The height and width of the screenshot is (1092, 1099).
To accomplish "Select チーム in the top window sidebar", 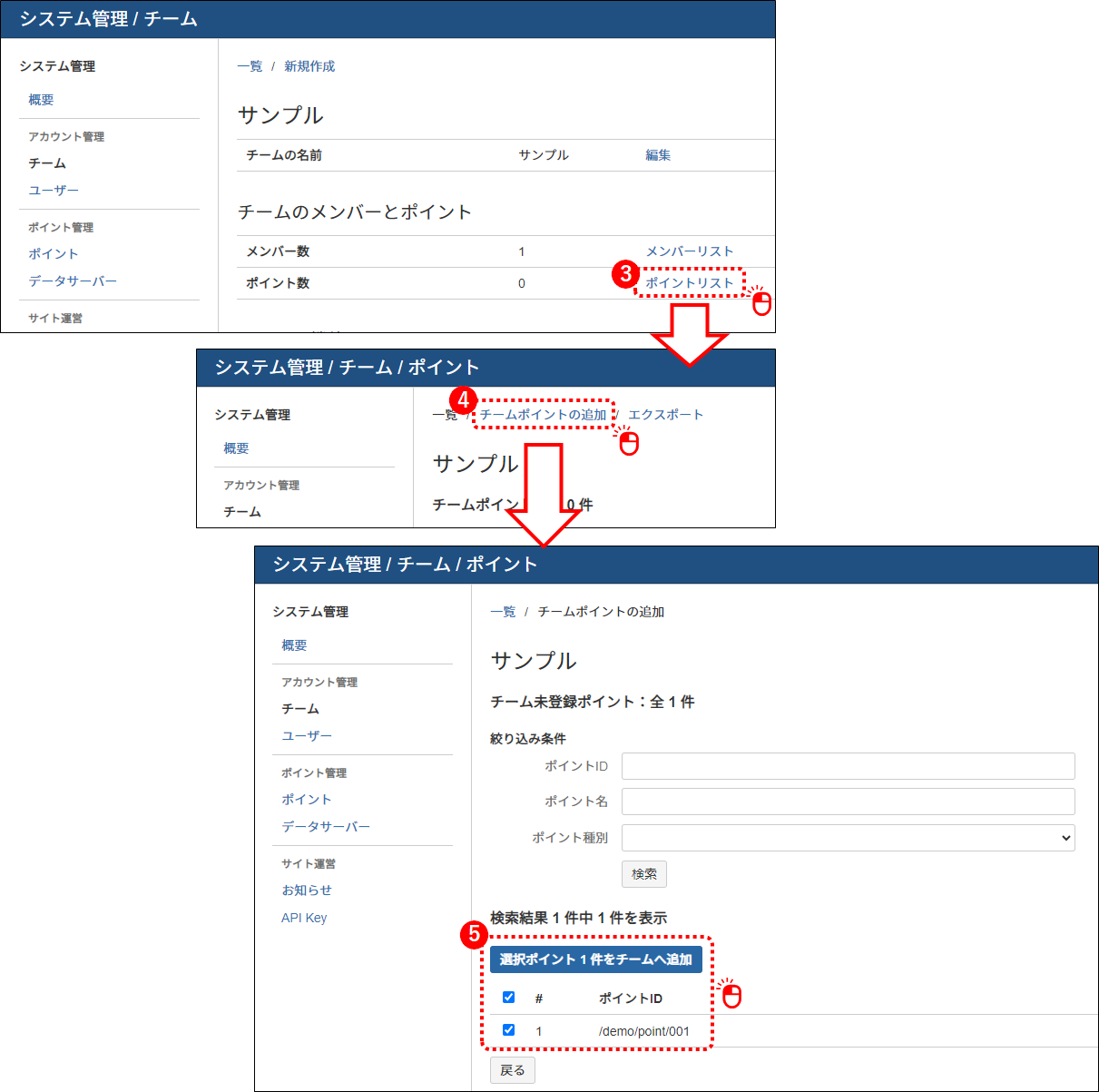I will 47,163.
